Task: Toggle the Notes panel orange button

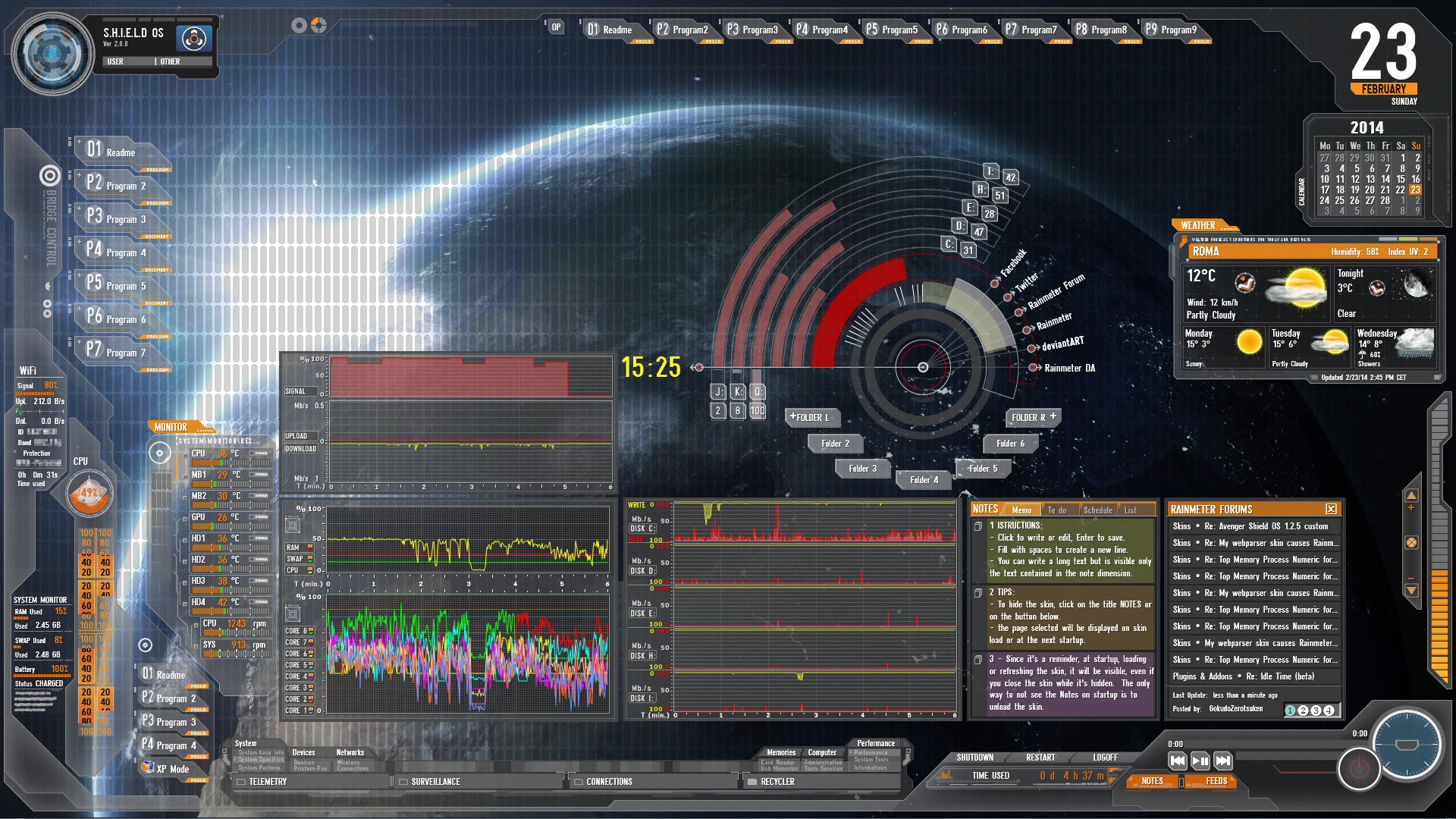Action: tap(1151, 781)
